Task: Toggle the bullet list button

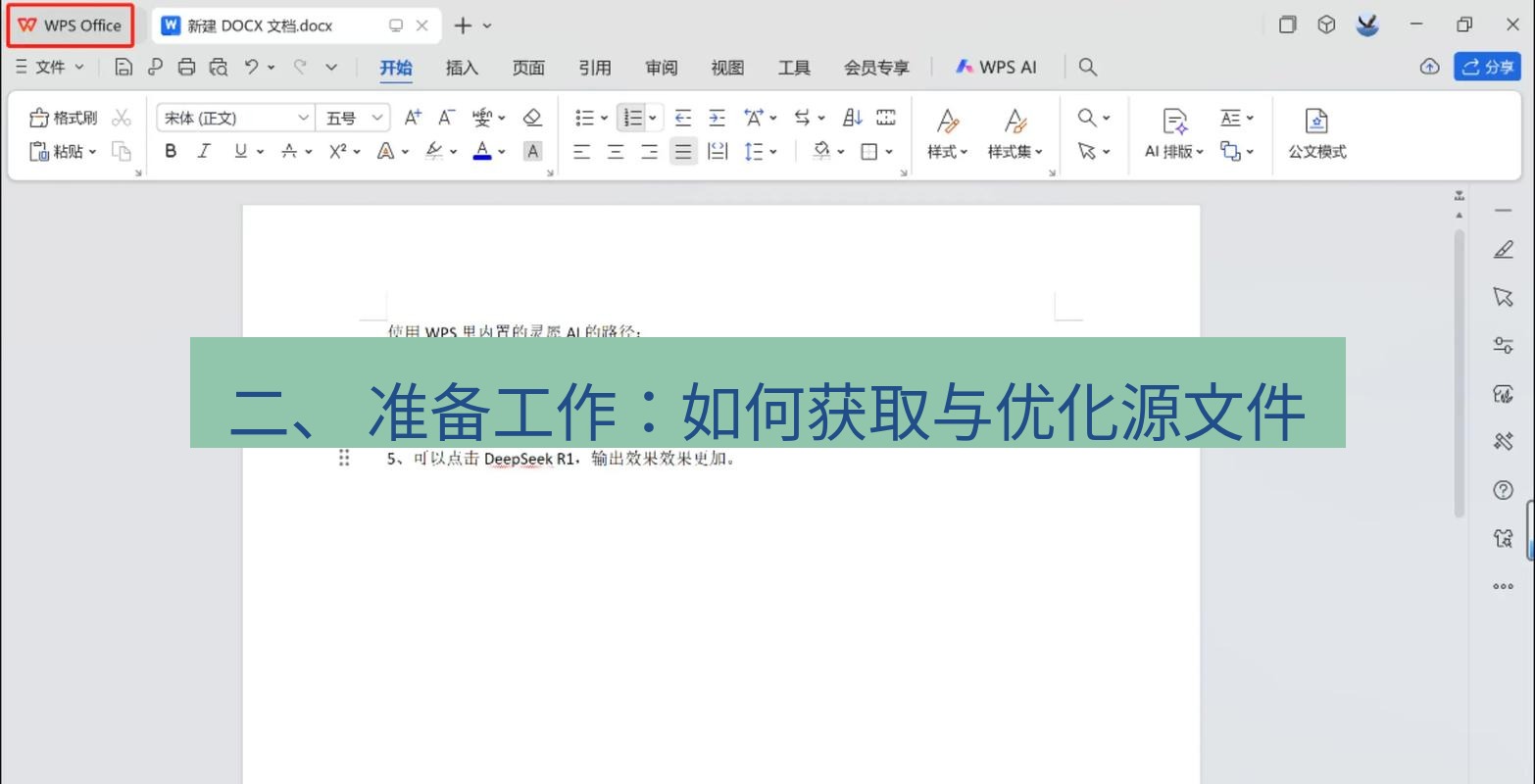Action: point(584,118)
